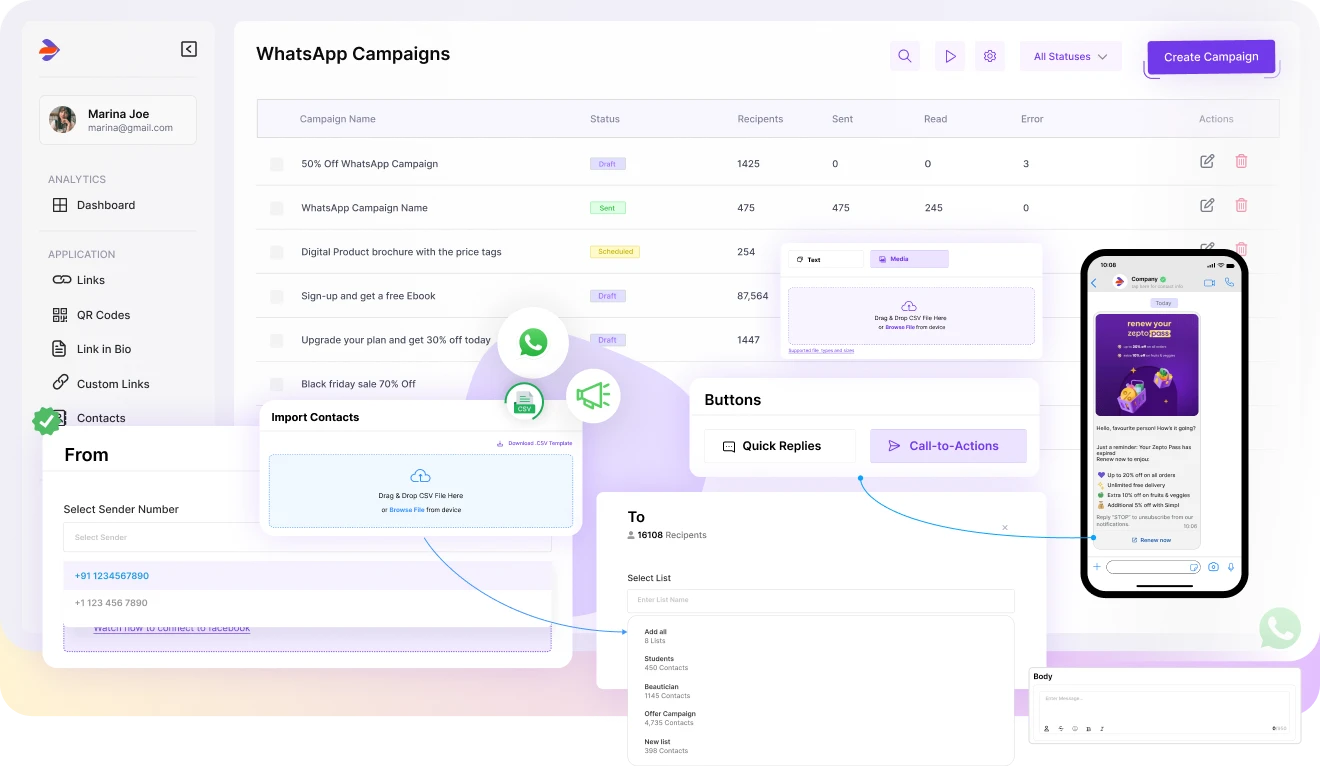1320x766 pixels.
Task: Close the To recipients panel
Action: click(1005, 527)
